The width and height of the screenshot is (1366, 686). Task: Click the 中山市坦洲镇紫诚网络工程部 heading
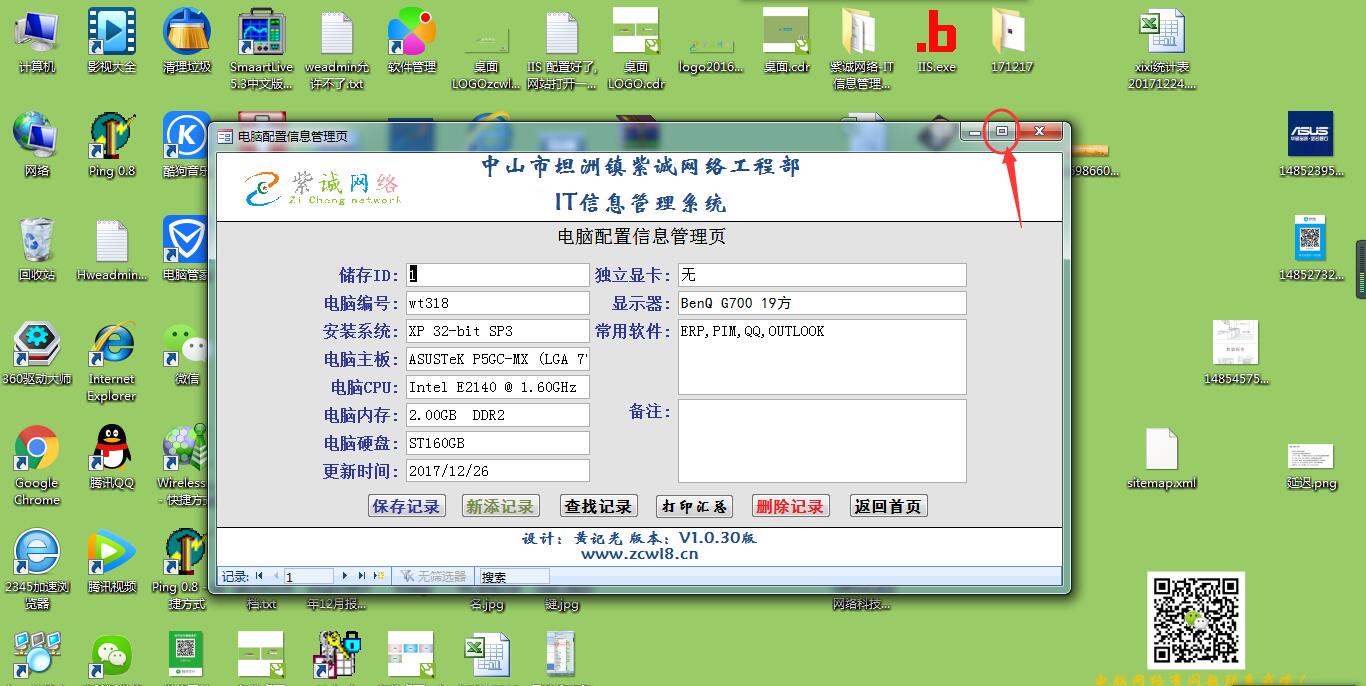pos(640,167)
